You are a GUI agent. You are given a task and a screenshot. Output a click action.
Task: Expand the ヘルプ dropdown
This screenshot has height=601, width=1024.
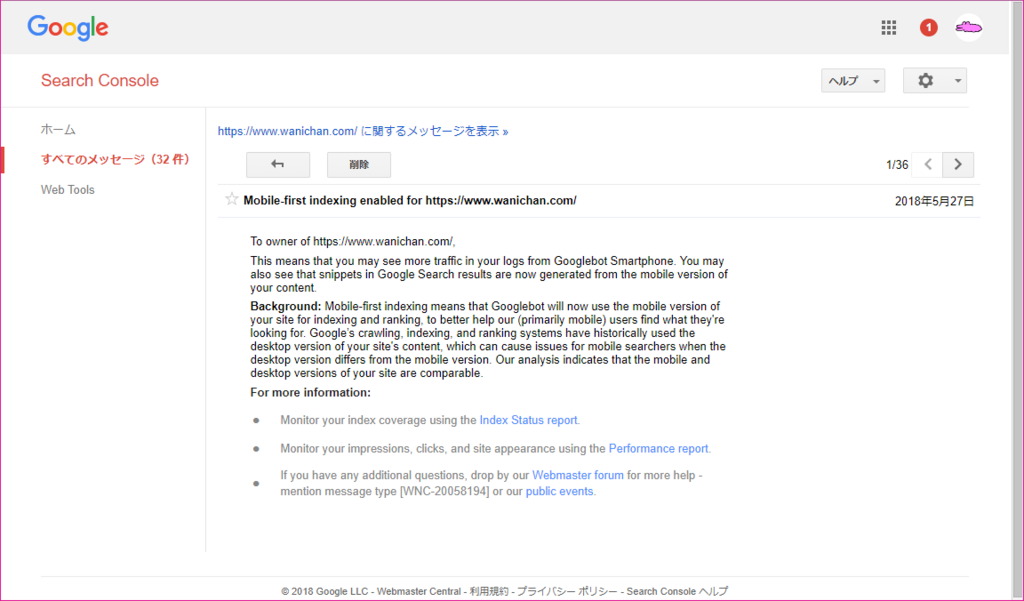point(853,80)
